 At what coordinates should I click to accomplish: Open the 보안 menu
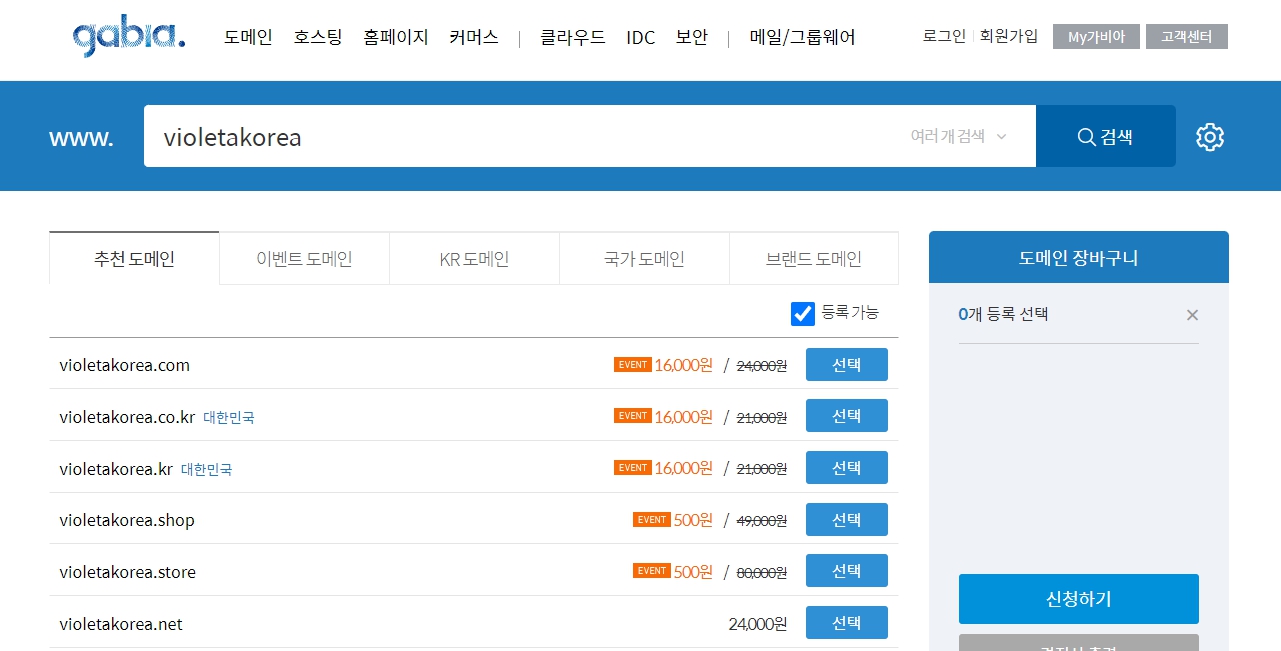point(692,38)
